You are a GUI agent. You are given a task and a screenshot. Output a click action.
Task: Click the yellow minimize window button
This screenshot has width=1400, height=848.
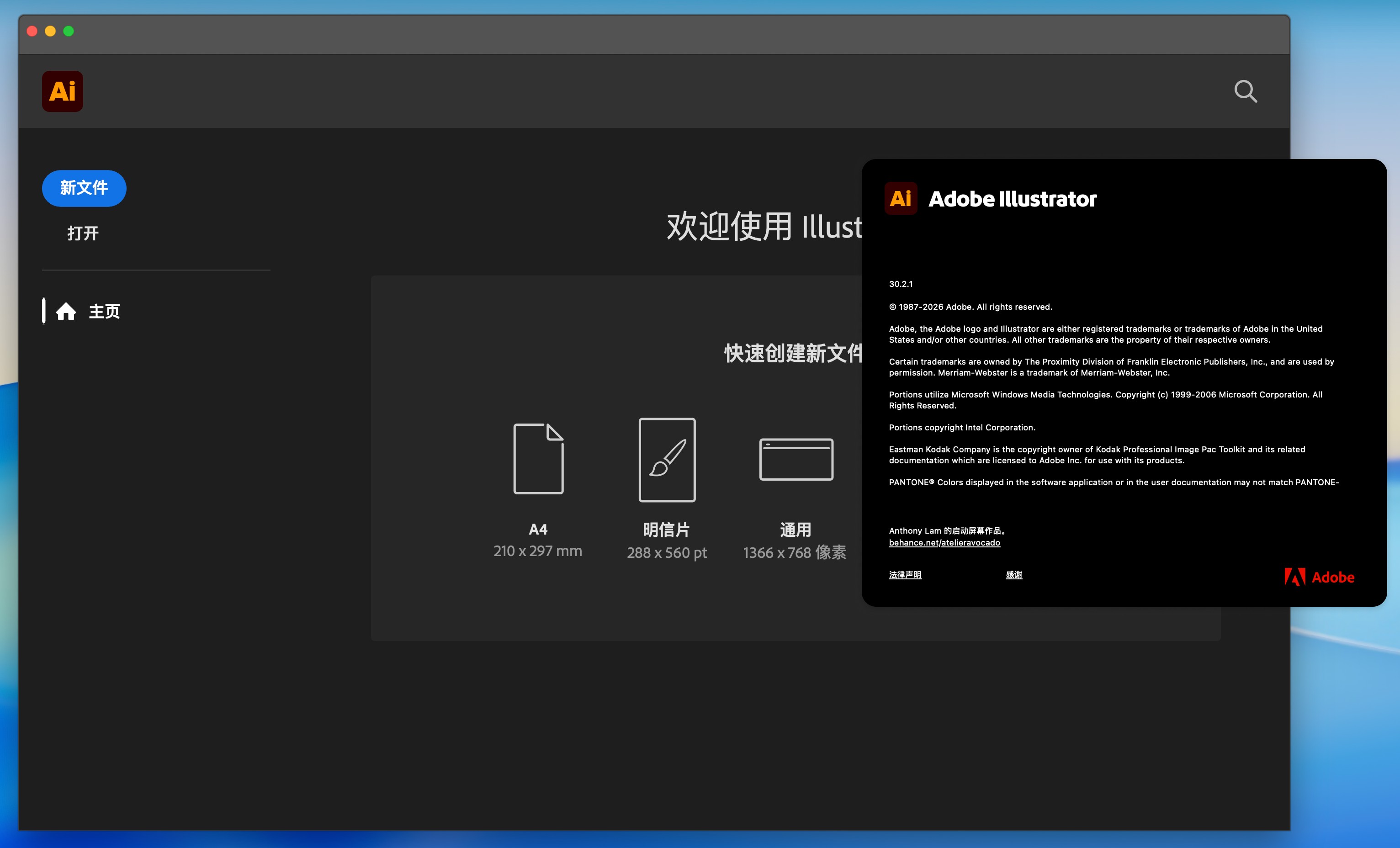[x=51, y=31]
